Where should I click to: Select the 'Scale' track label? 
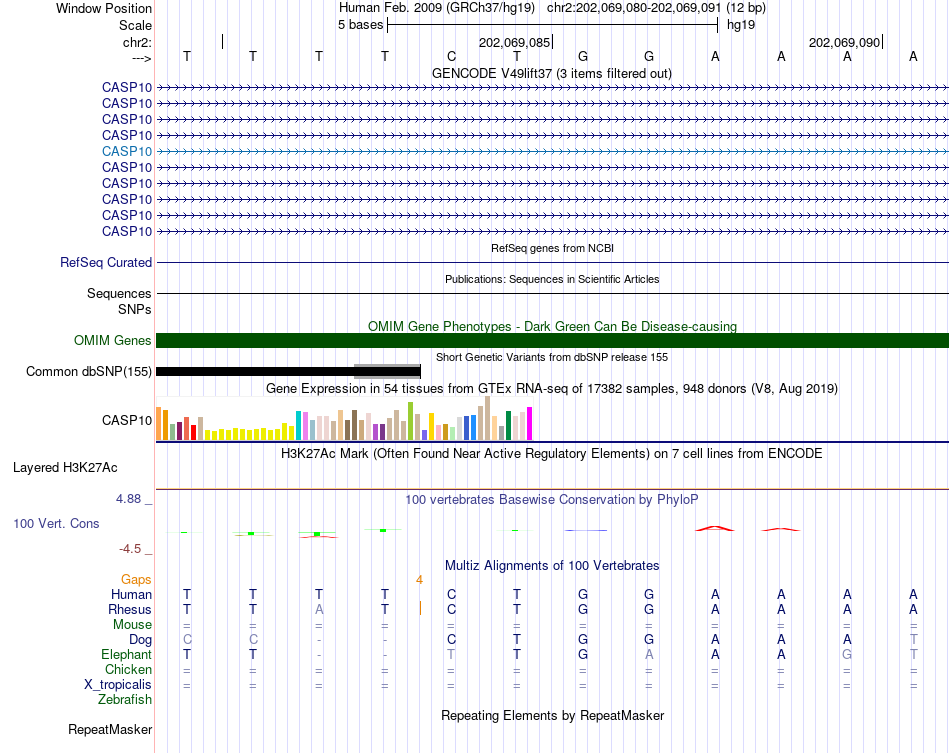[x=135, y=25]
